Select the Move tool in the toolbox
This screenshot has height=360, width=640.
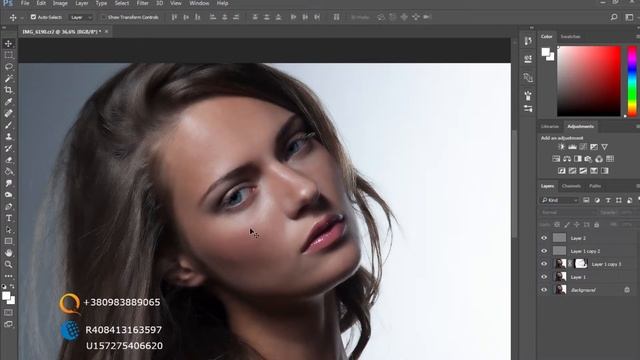tap(8, 43)
